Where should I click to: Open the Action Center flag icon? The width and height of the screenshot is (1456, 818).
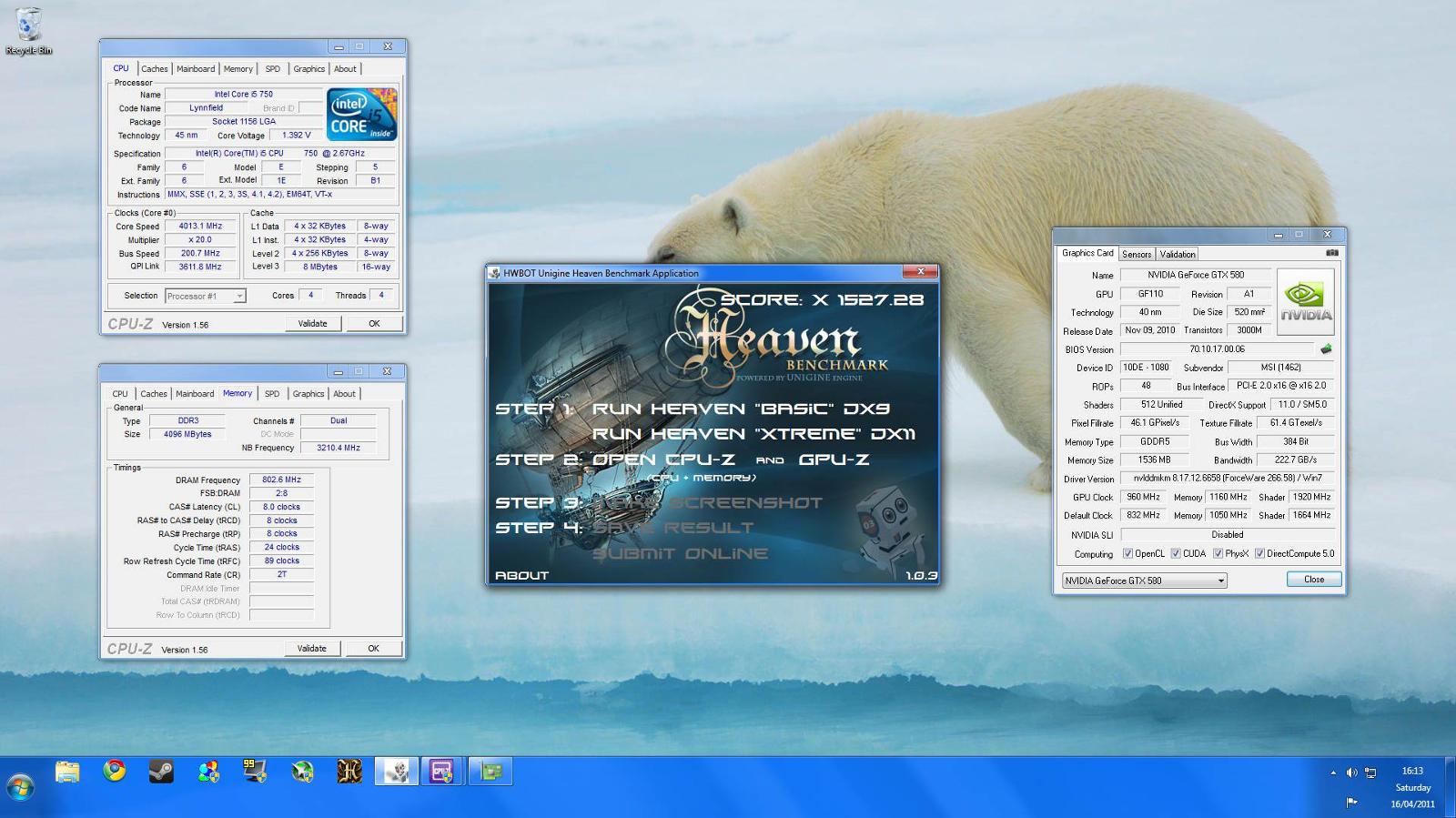click(1351, 802)
